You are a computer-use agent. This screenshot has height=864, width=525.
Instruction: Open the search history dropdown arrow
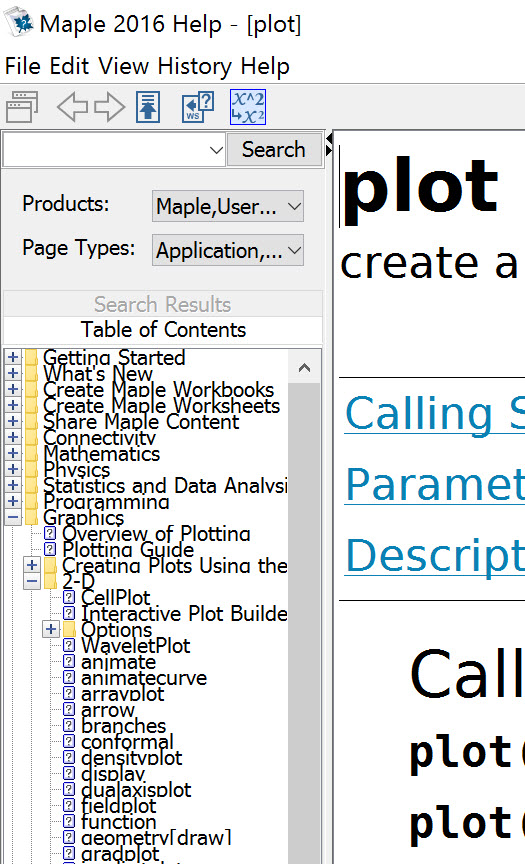pos(217,150)
